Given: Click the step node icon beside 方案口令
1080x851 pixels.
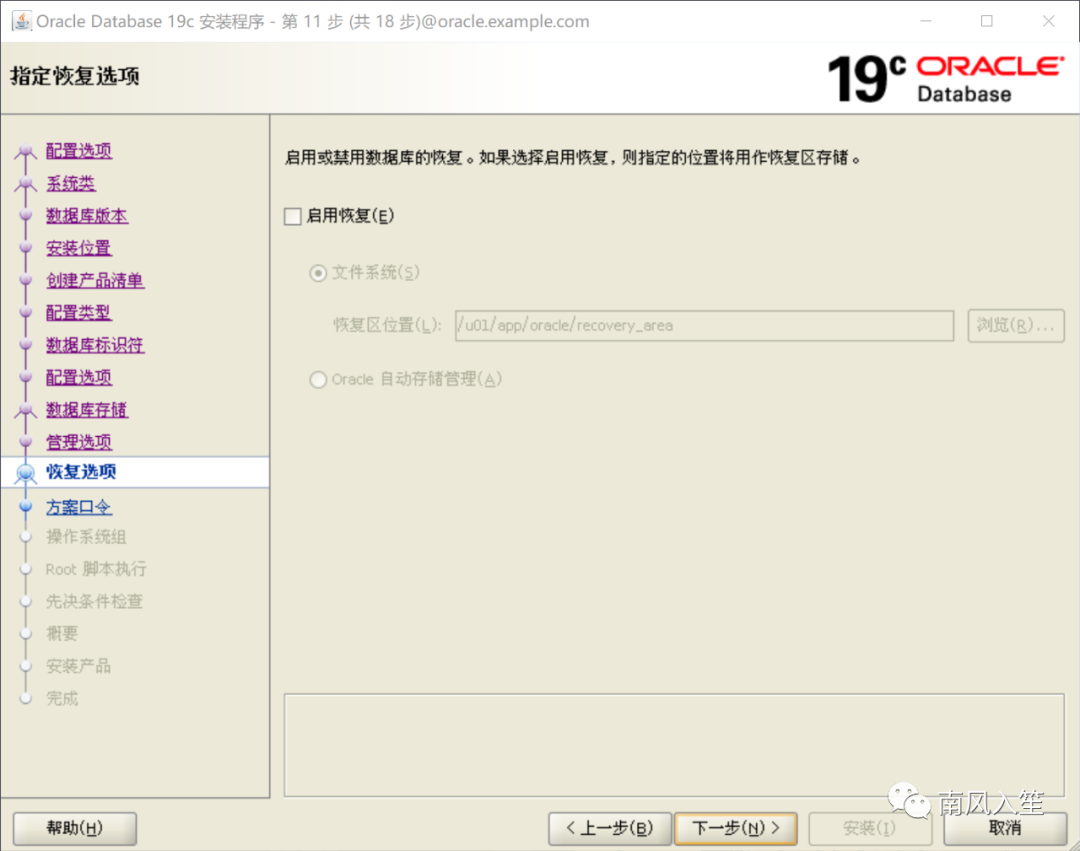Looking at the screenshot, I should click(25, 507).
